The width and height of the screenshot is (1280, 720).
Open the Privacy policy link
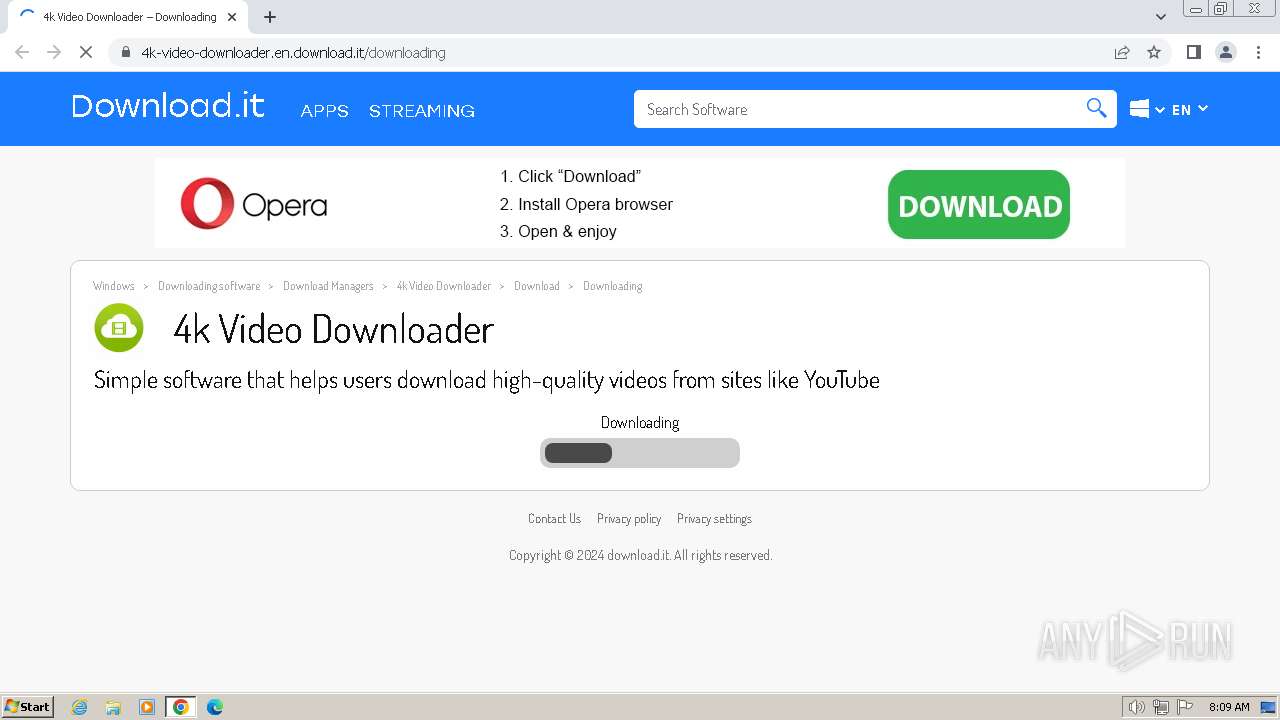(629, 518)
